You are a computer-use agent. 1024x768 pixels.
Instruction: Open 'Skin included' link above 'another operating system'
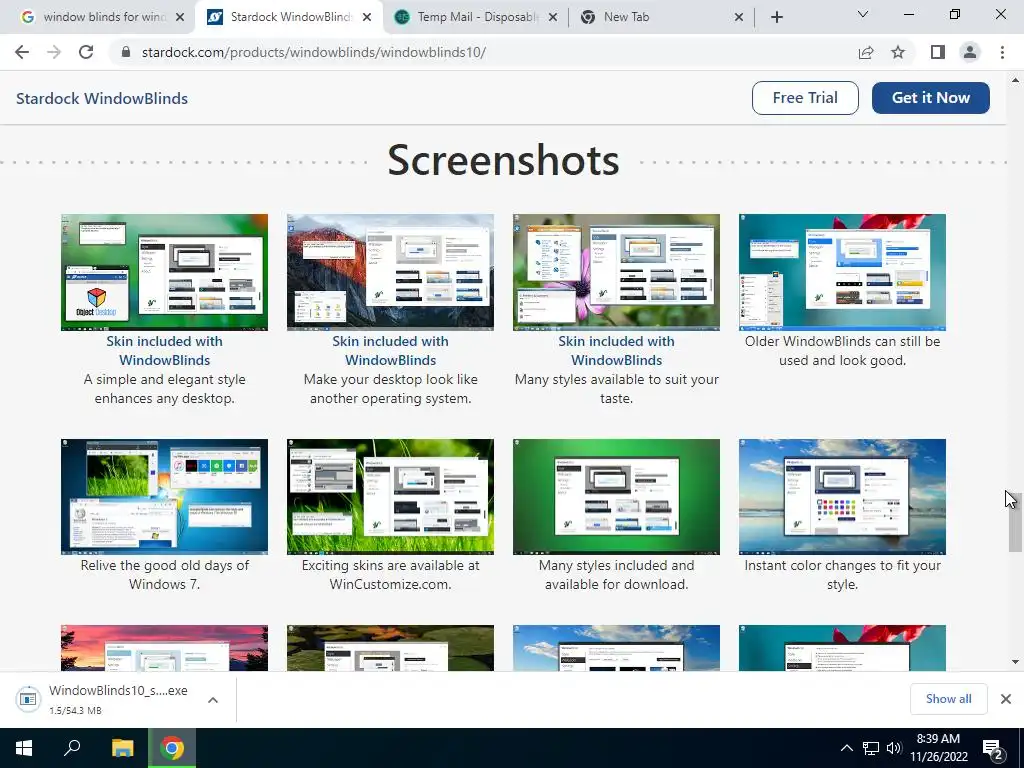(391, 351)
